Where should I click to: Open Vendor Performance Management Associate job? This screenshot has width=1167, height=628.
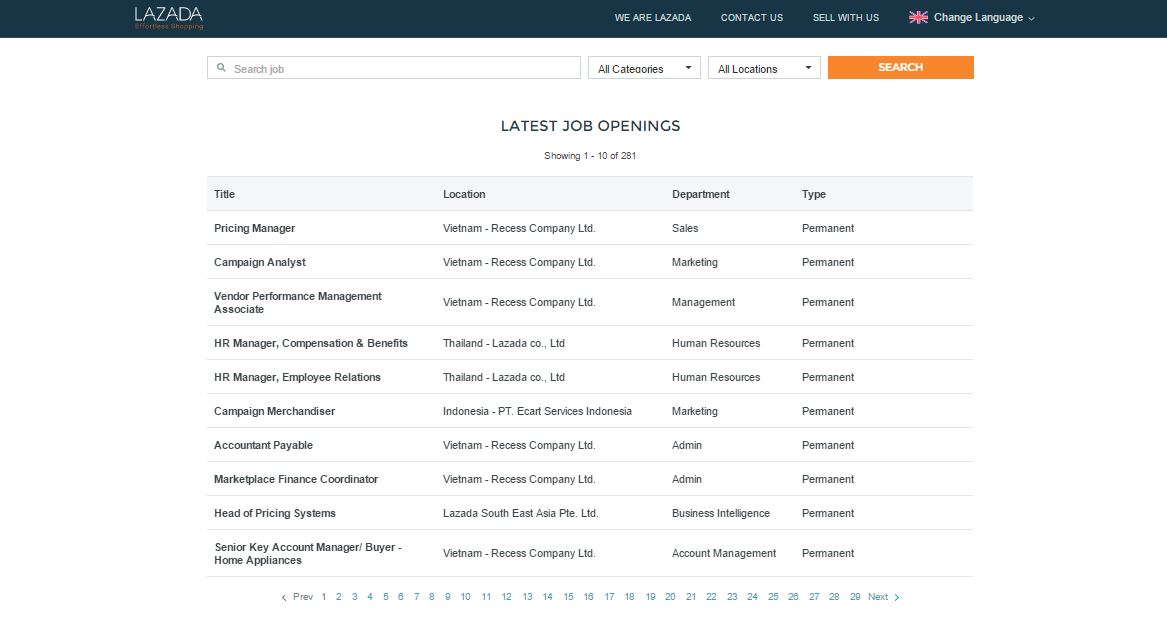pos(298,303)
